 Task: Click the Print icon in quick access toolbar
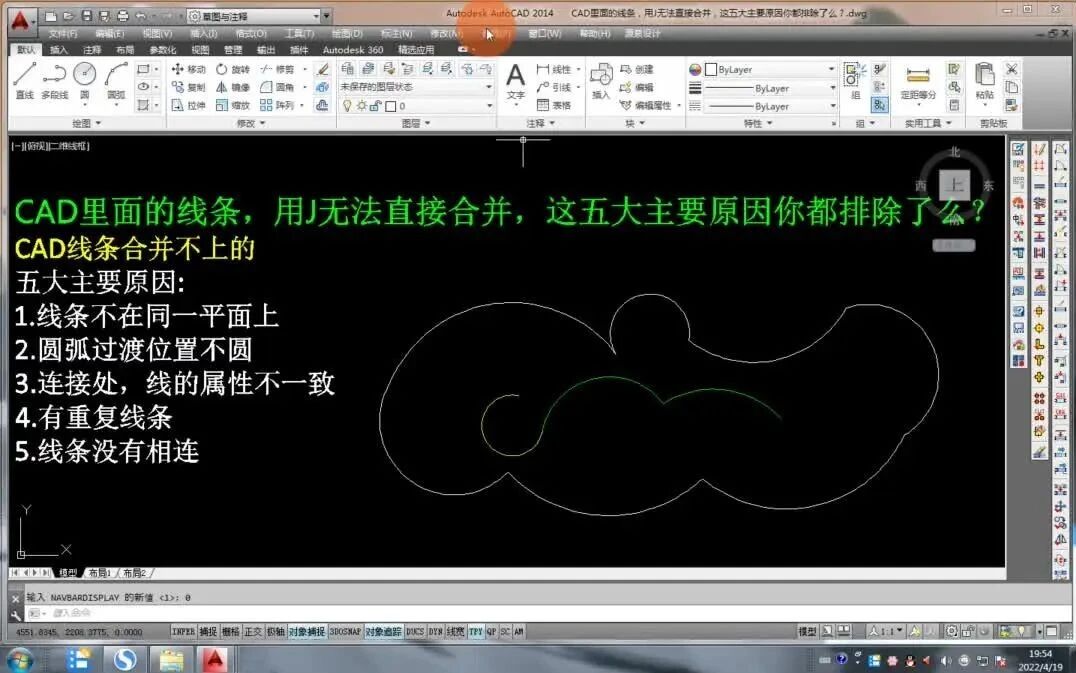click(x=122, y=15)
